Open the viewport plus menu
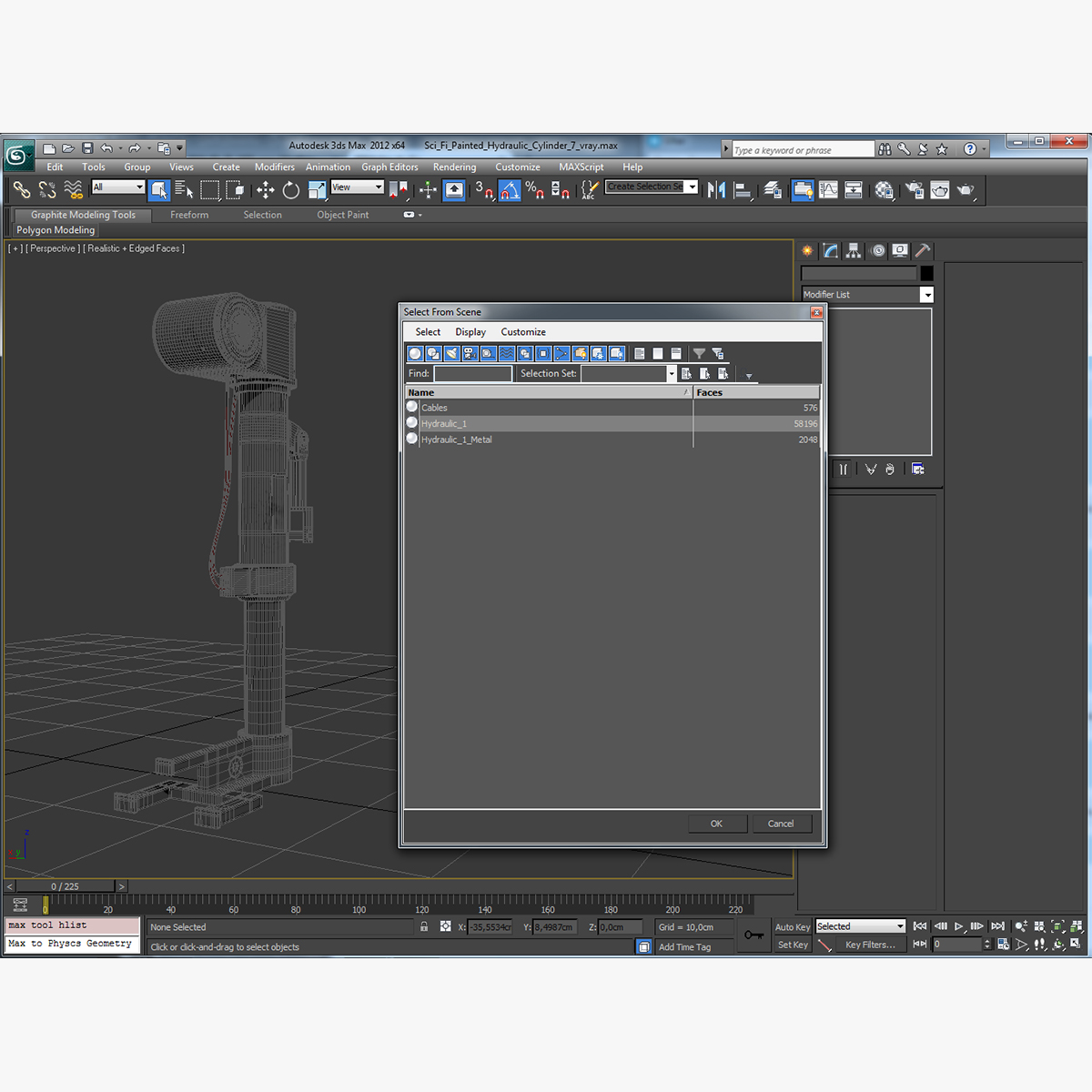Viewport: 1092px width, 1092px height. coord(15,248)
